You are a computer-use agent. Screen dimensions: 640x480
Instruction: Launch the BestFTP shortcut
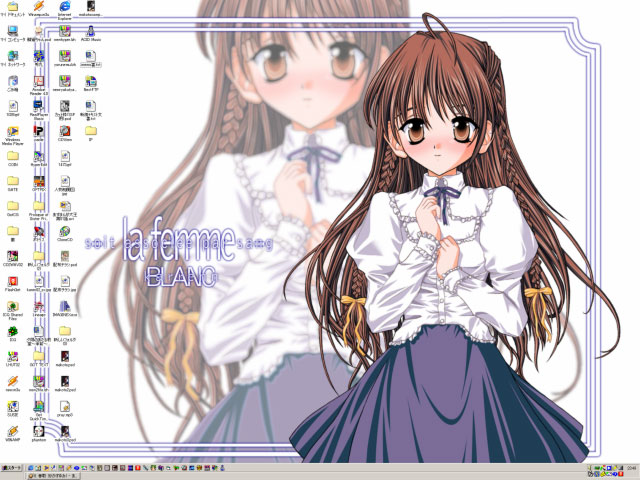(90, 81)
